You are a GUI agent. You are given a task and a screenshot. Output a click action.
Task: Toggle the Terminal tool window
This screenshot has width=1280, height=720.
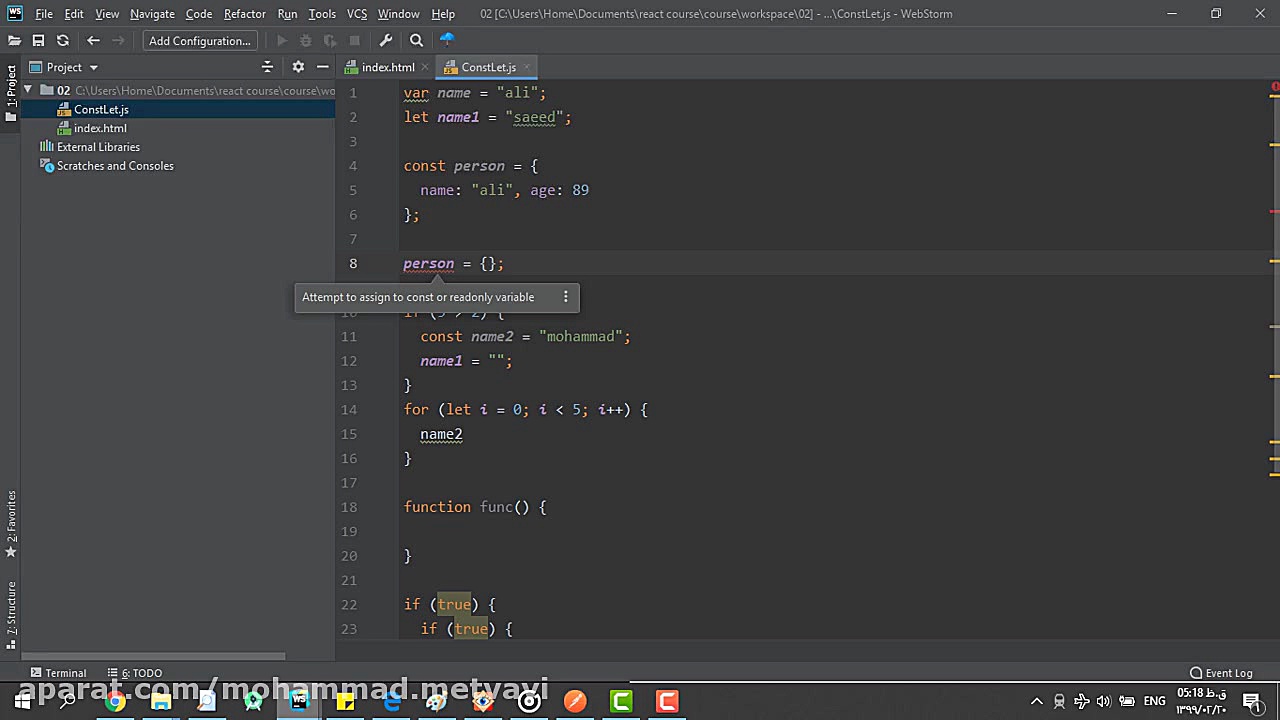click(x=58, y=673)
